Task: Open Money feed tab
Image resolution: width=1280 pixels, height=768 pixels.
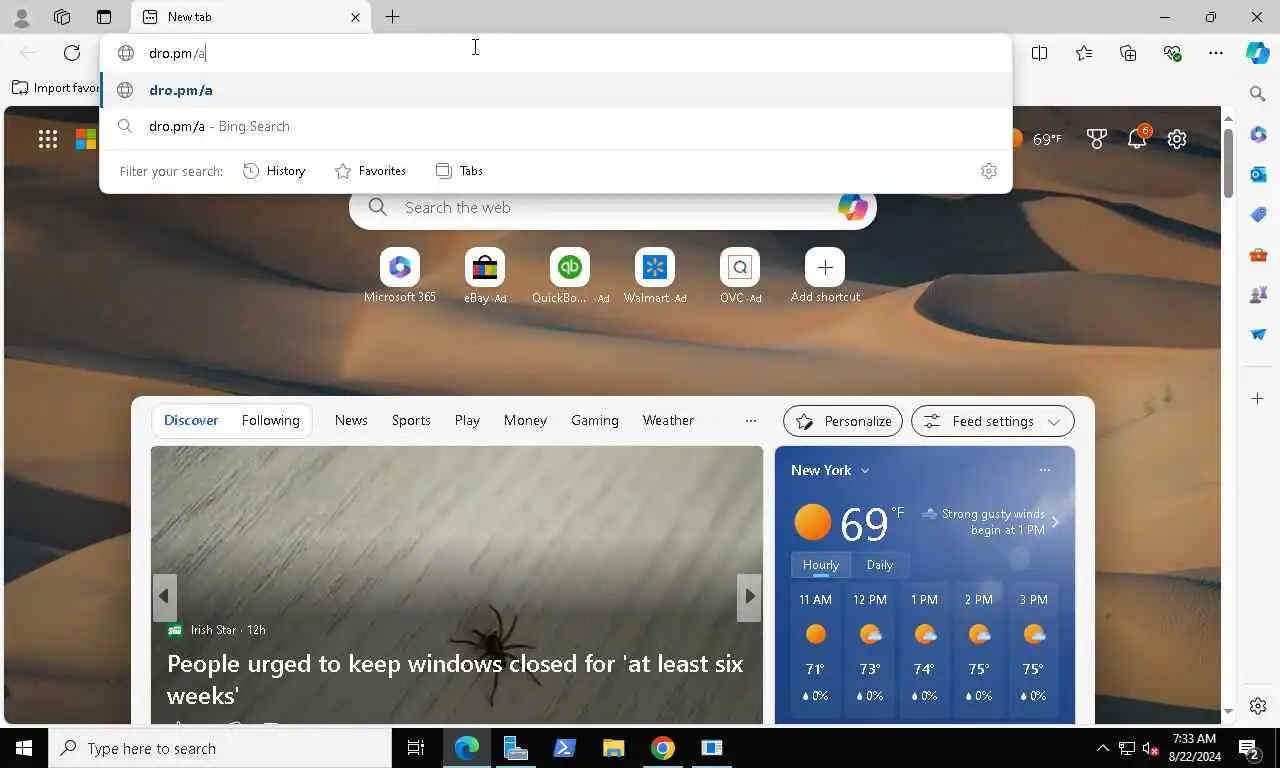Action: click(525, 420)
